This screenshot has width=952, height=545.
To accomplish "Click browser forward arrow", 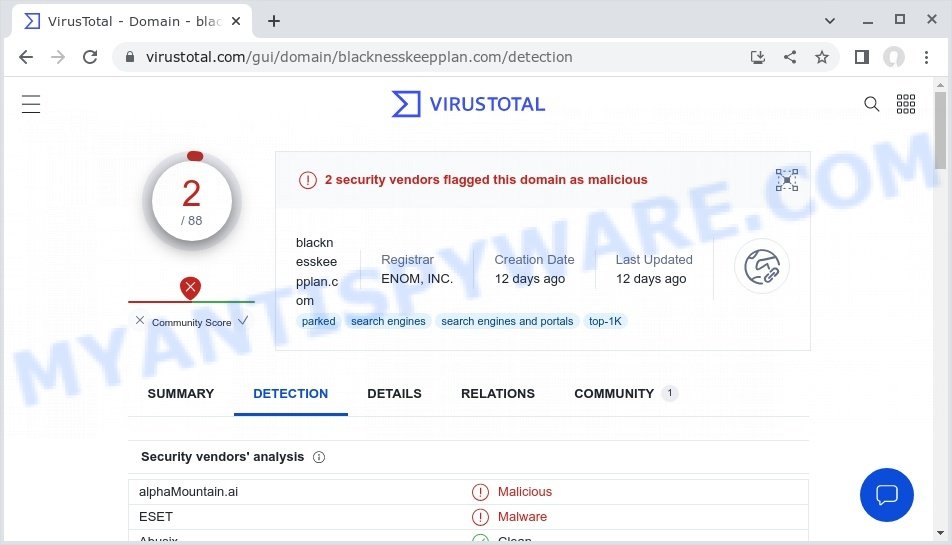I will coord(58,57).
